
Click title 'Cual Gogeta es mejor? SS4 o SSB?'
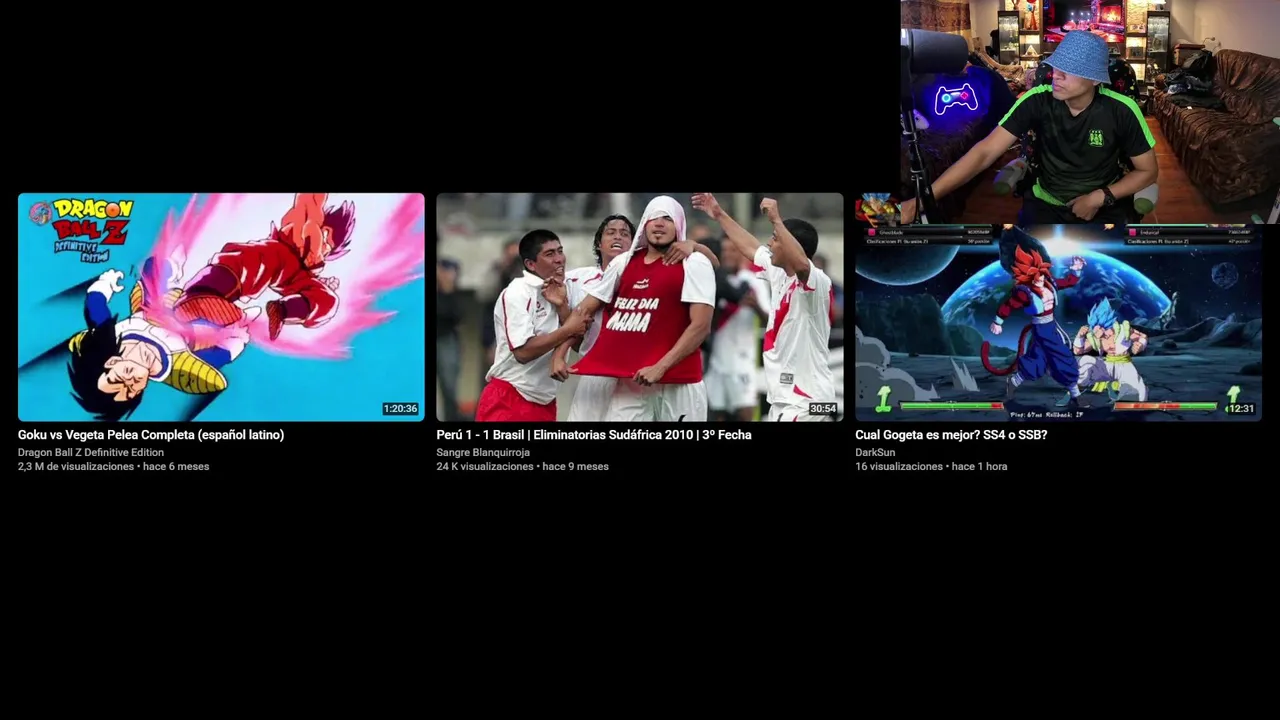[951, 435]
